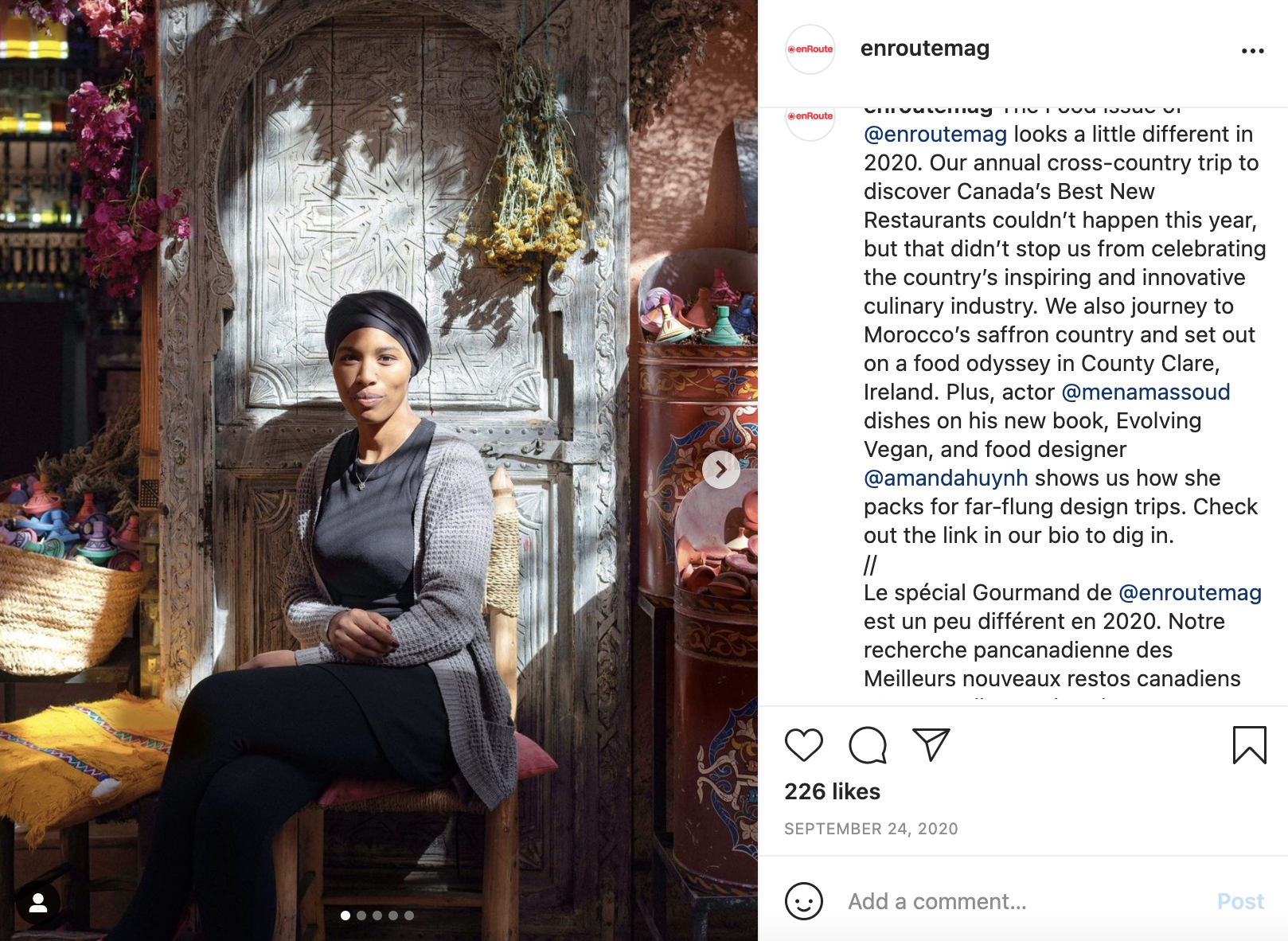This screenshot has height=941, width=1288.
Task: Open the @menamassoud mention link
Action: (1146, 392)
